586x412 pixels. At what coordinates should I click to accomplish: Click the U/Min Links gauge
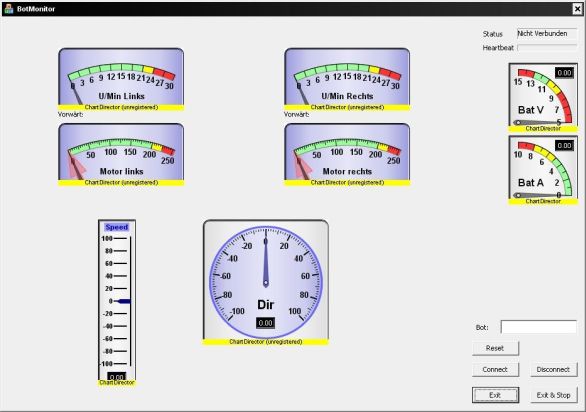tap(121, 79)
